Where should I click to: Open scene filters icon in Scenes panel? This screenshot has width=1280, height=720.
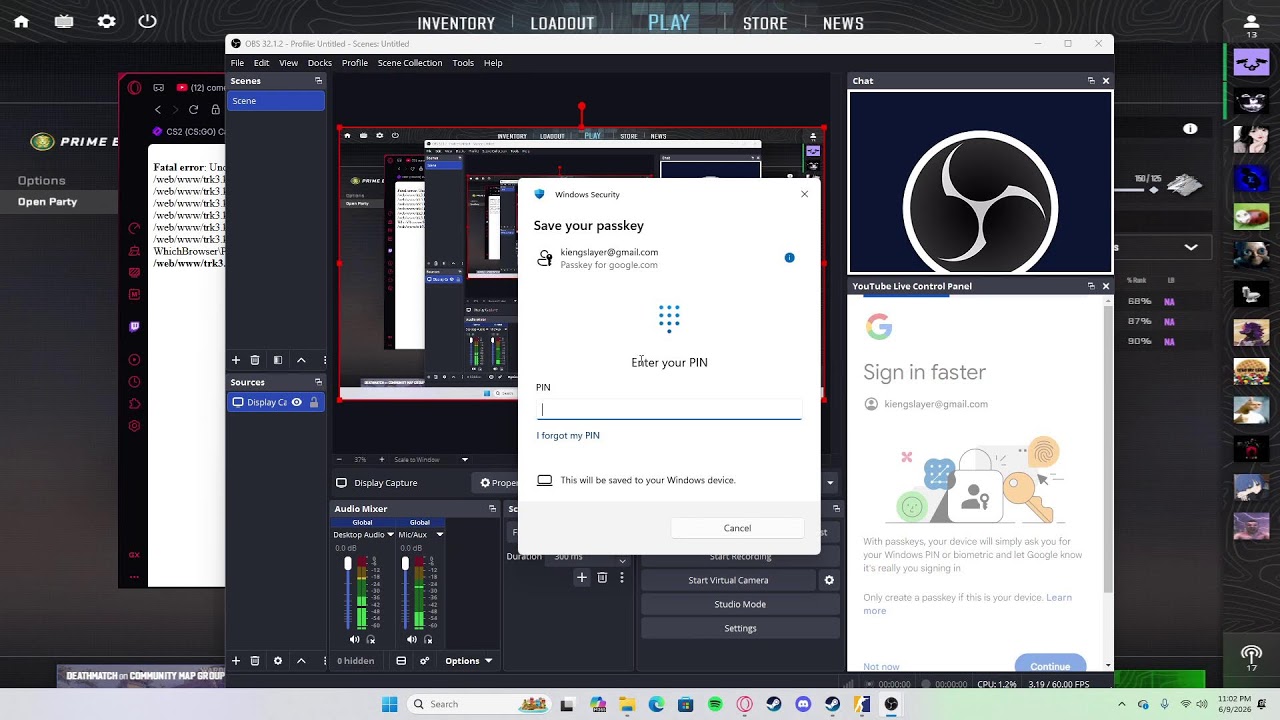point(278,360)
